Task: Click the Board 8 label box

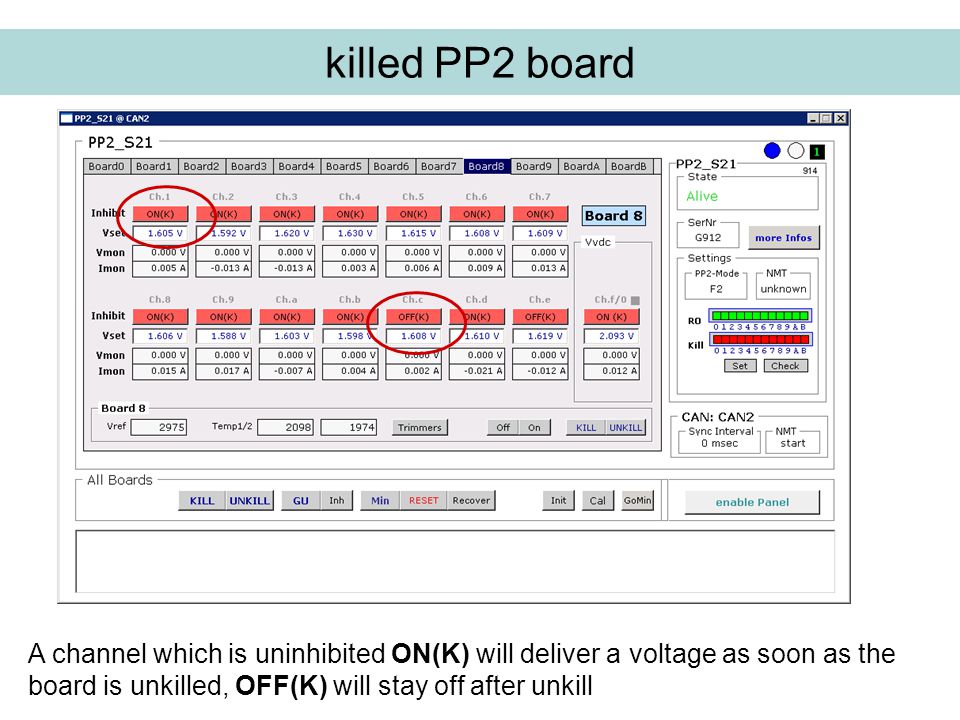Action: (x=613, y=216)
